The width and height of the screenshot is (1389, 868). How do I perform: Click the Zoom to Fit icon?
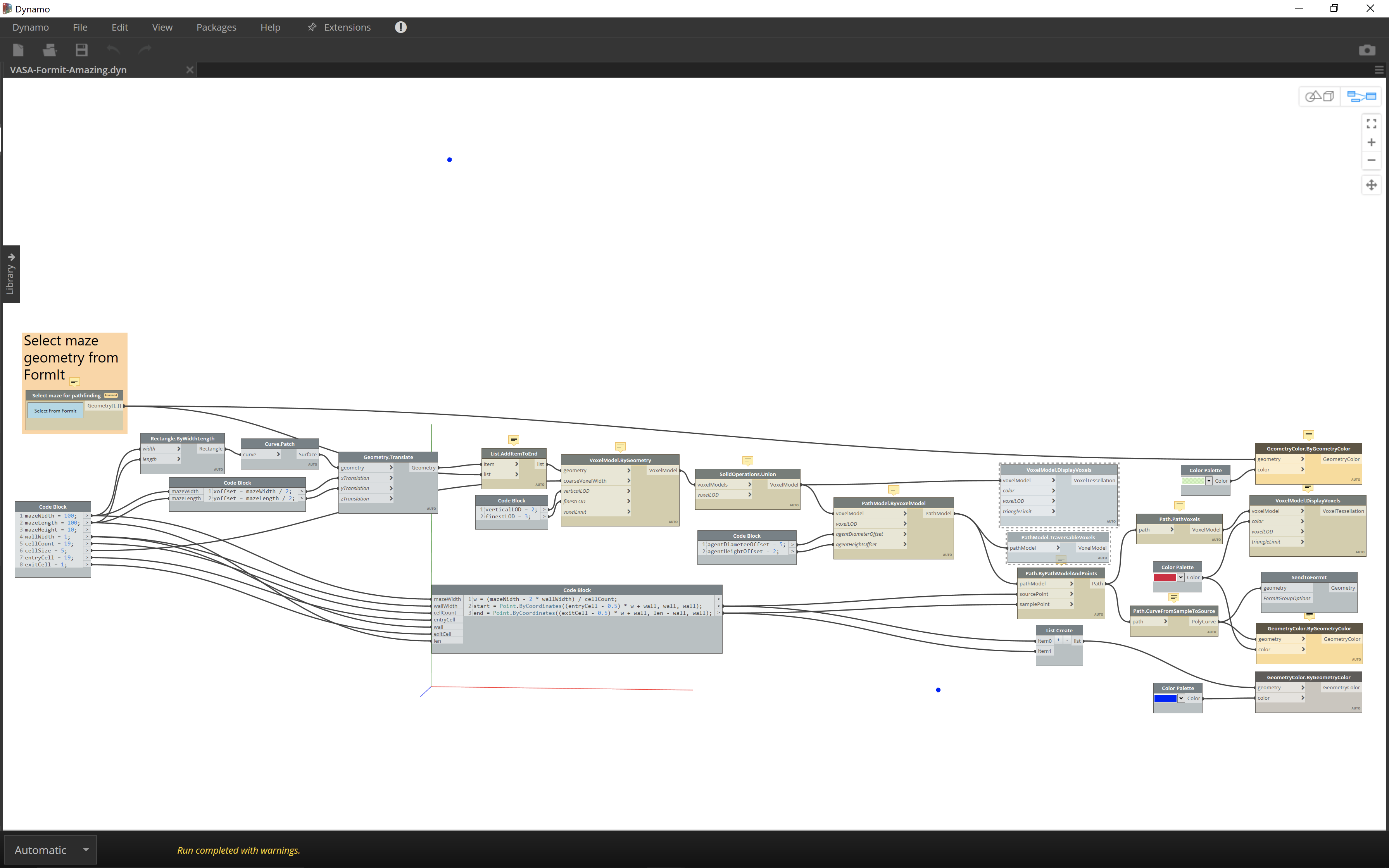point(1371,123)
